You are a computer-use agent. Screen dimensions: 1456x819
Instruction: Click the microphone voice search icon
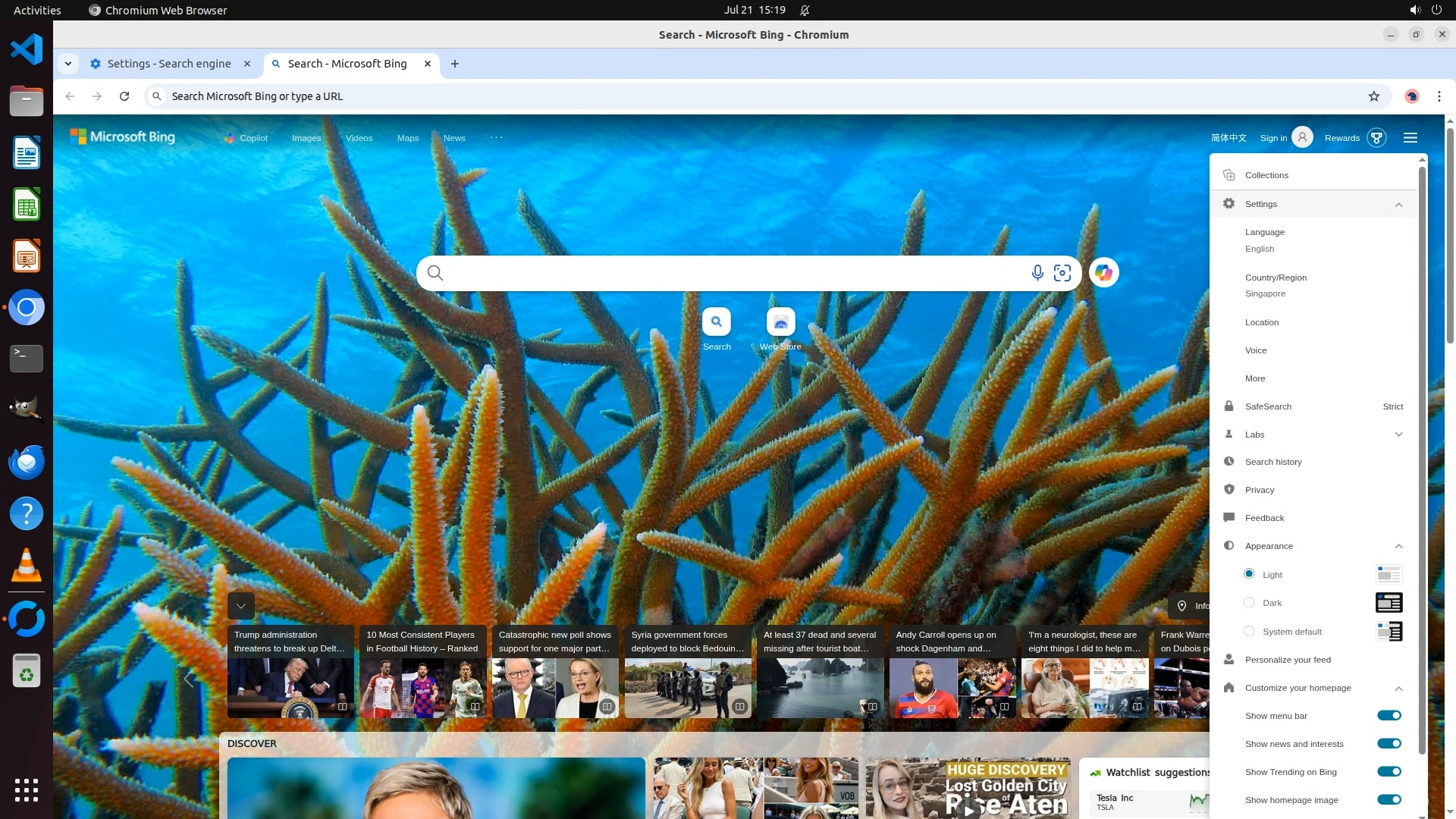click(1037, 273)
